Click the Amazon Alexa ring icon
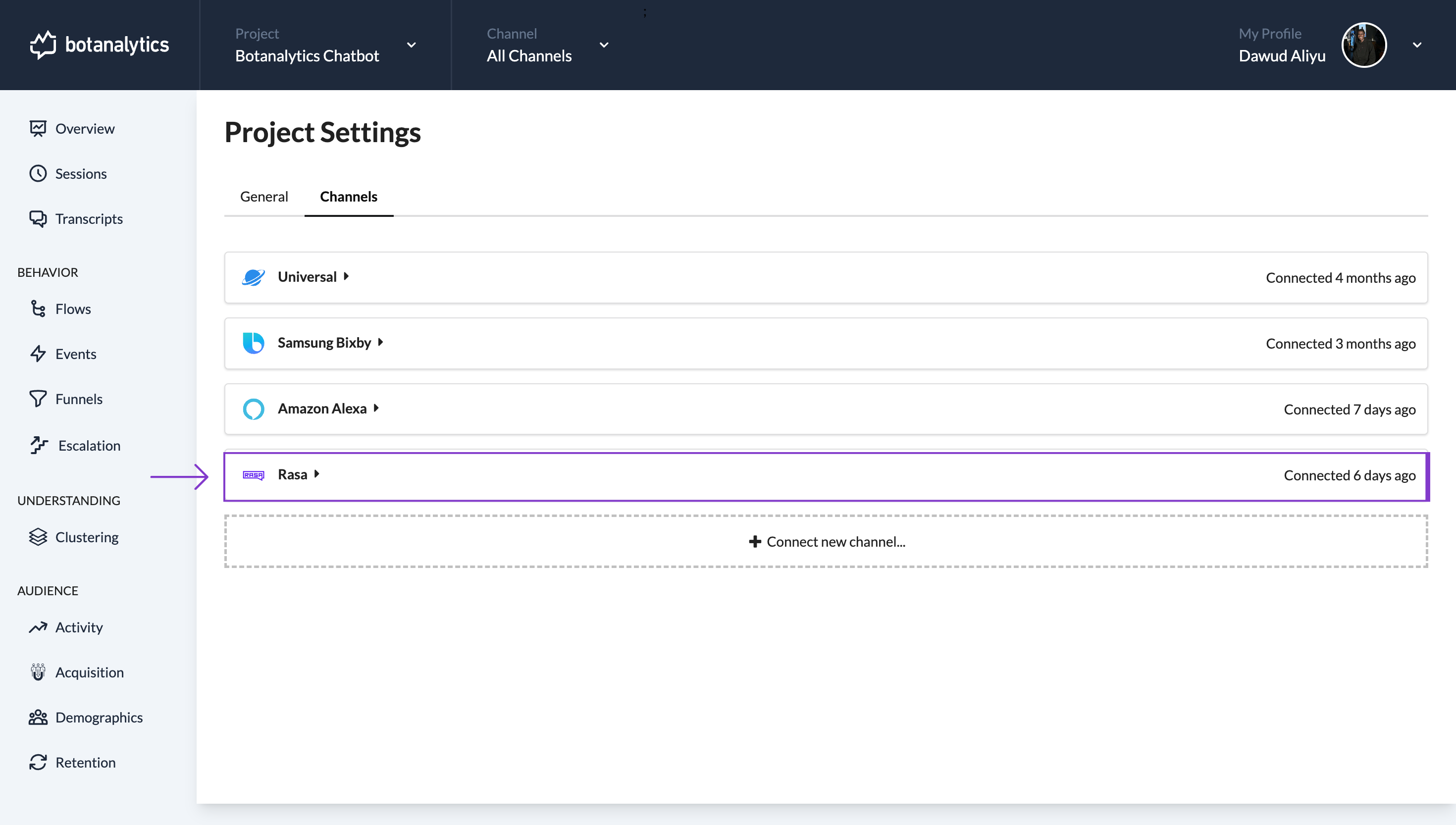1456x825 pixels. click(253, 409)
